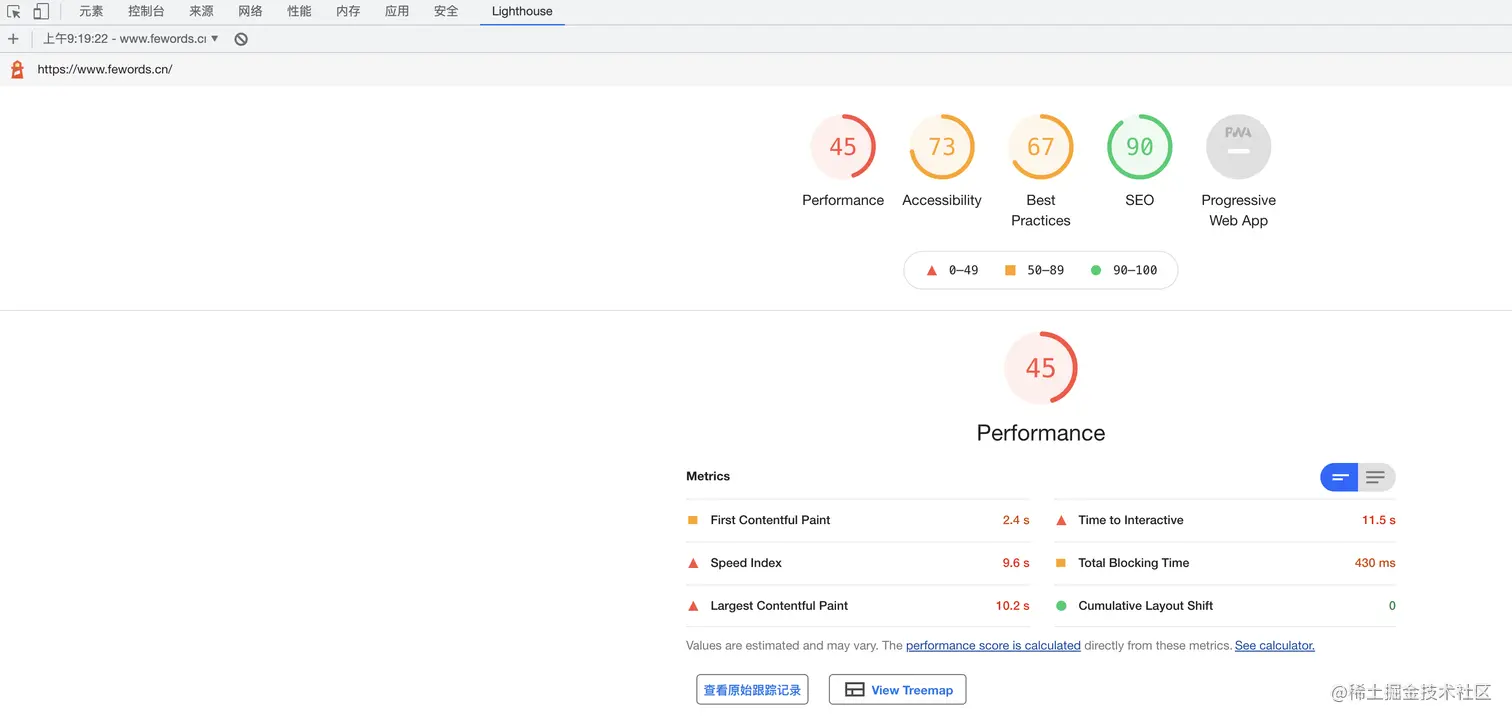
Task: Click the red triangle beside Speed Index
Action: tap(693, 563)
